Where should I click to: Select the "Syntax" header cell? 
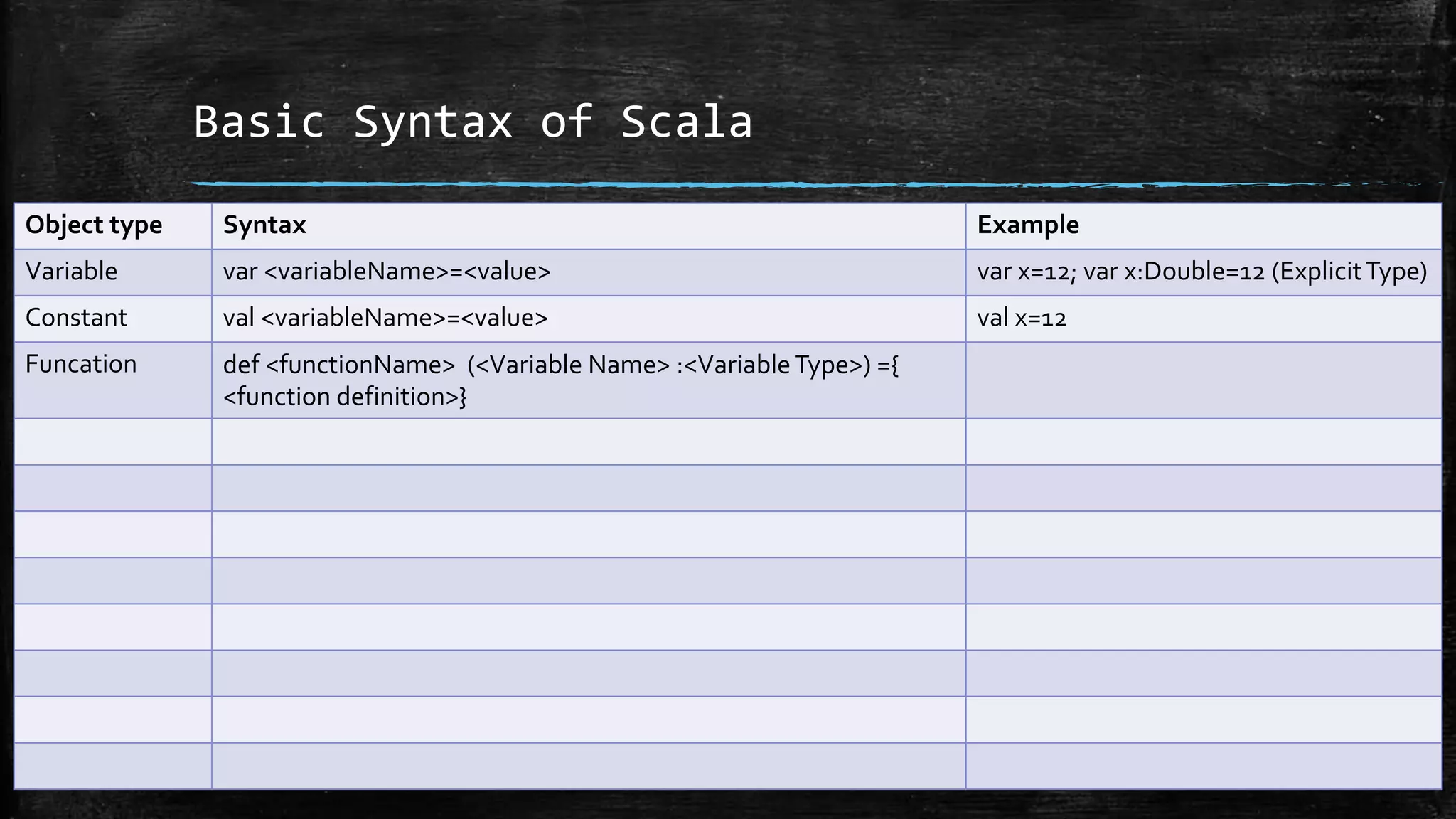click(589, 226)
